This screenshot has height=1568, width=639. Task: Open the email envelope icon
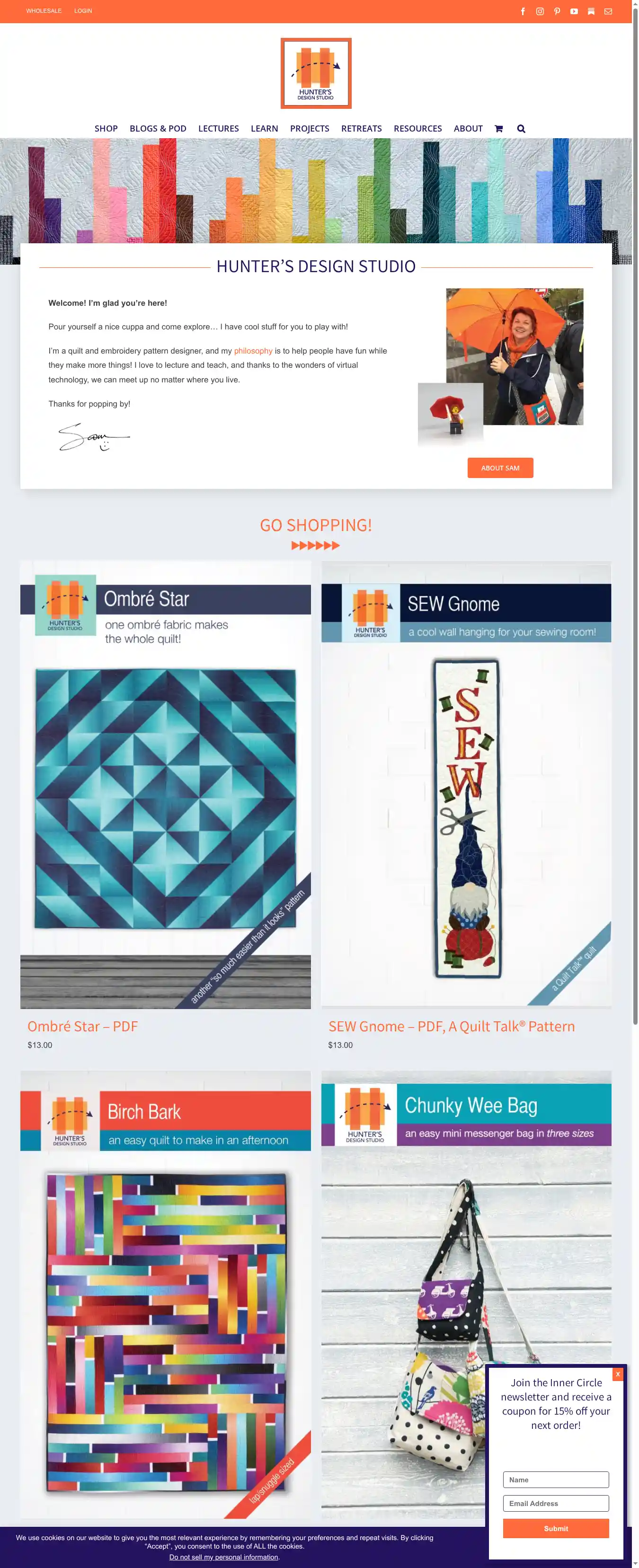608,11
